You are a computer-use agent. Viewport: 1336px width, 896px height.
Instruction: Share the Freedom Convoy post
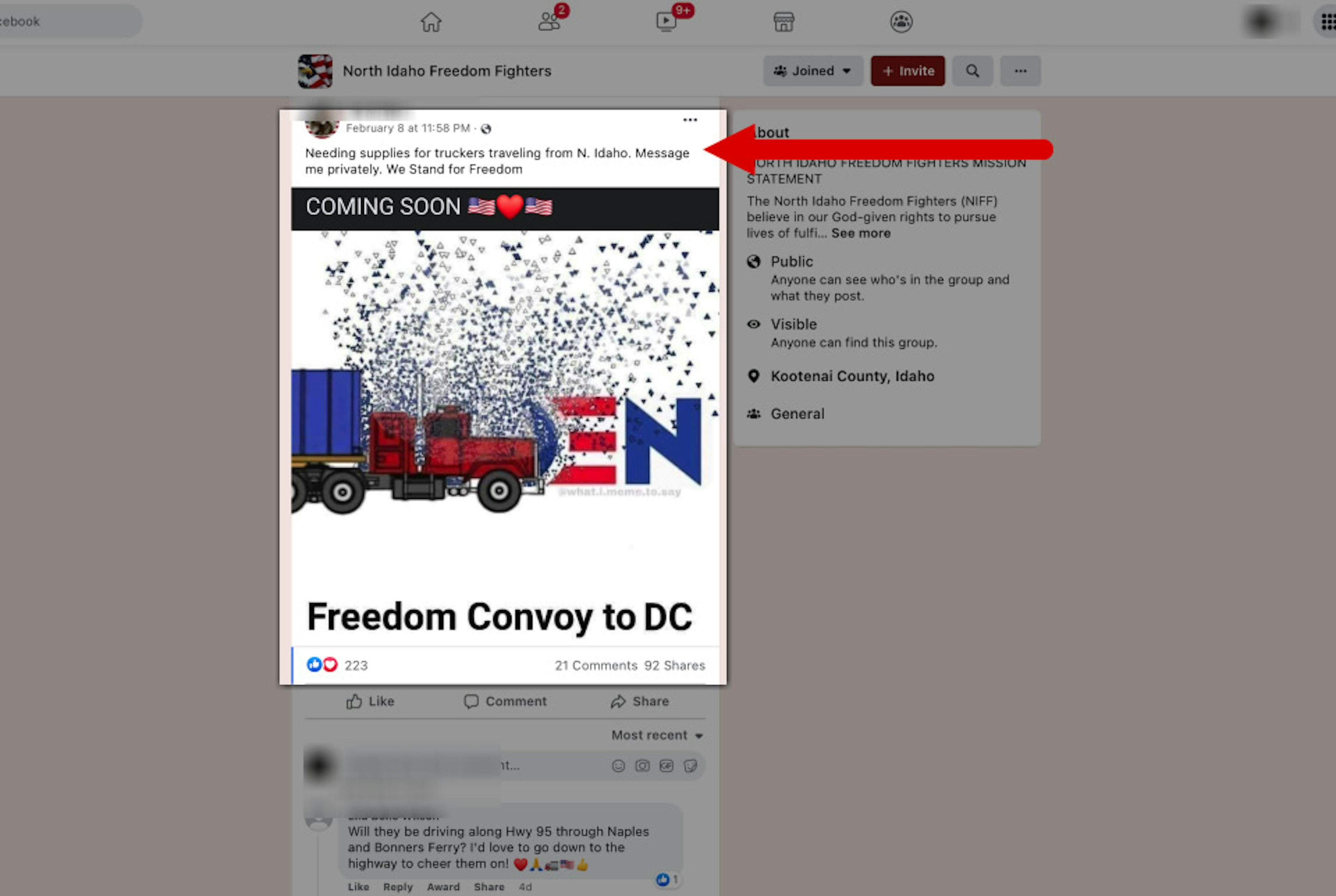coord(639,701)
